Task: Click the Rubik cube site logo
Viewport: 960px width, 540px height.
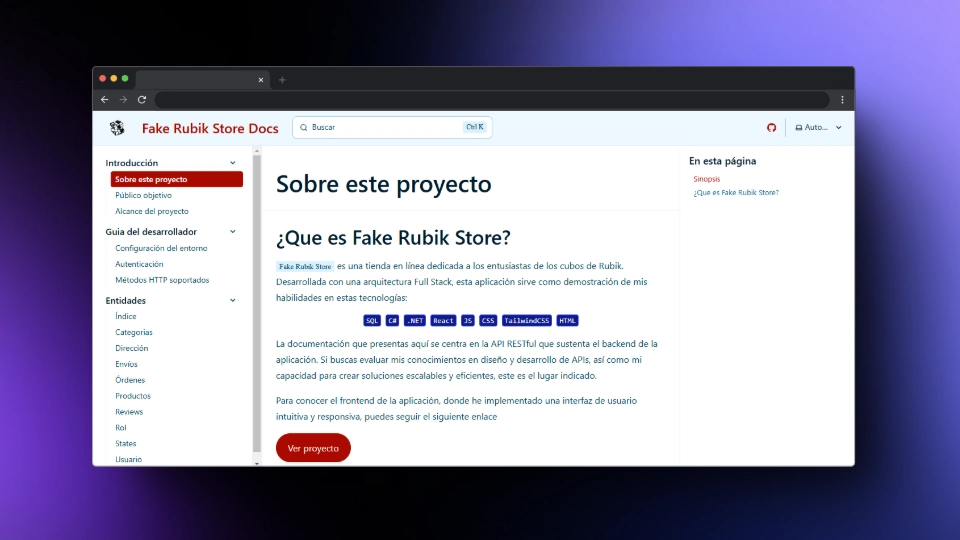Action: coord(117,127)
